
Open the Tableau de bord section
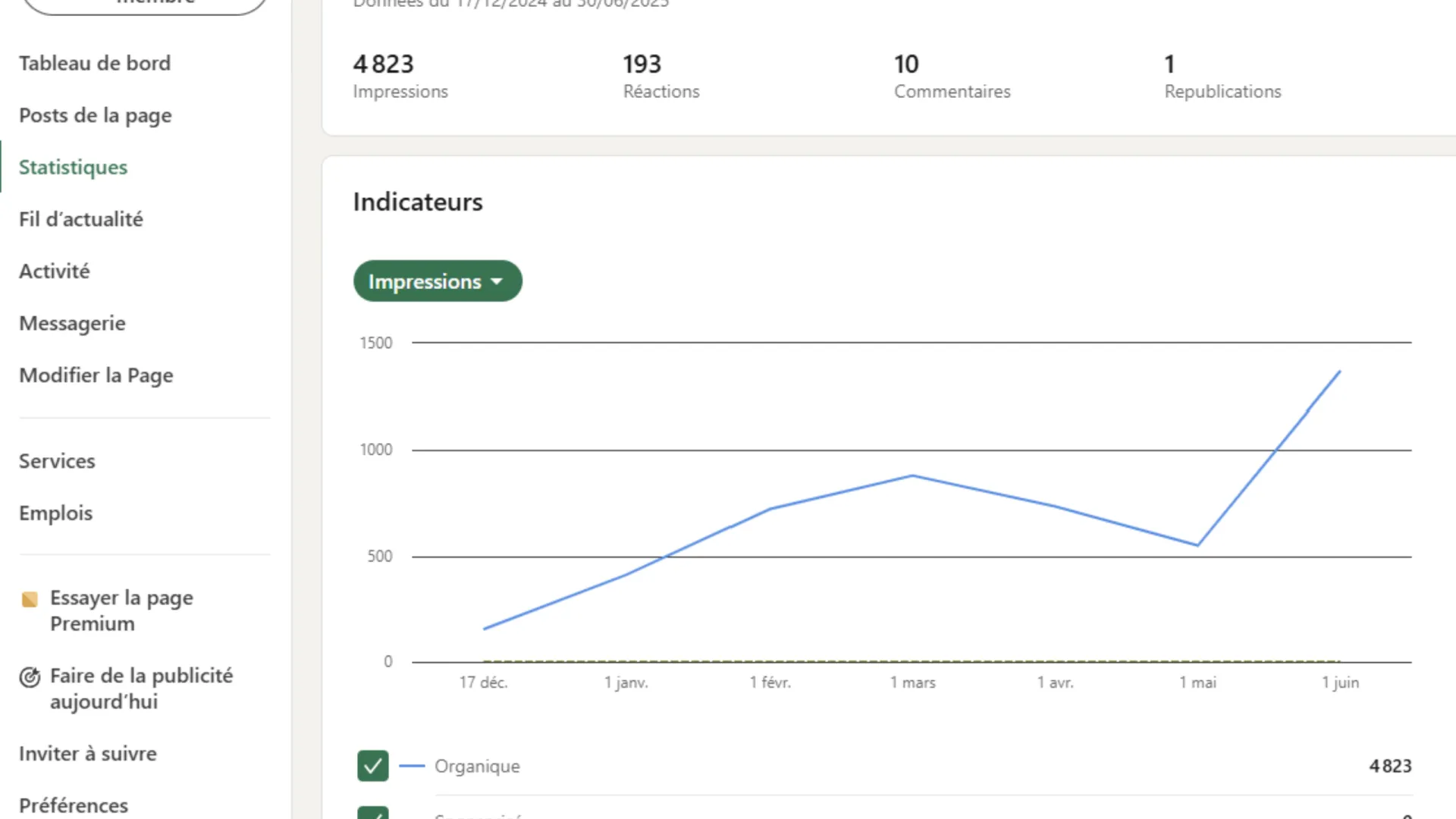[x=95, y=63]
